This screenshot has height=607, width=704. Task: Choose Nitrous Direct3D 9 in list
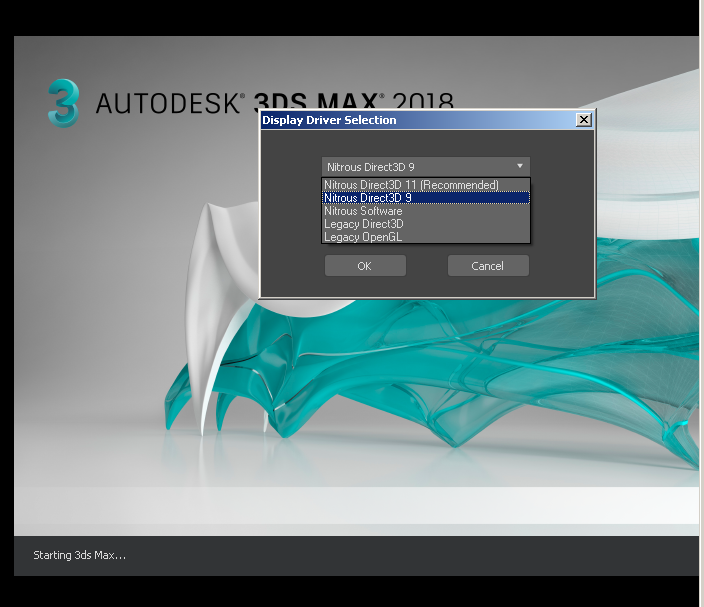pos(426,198)
